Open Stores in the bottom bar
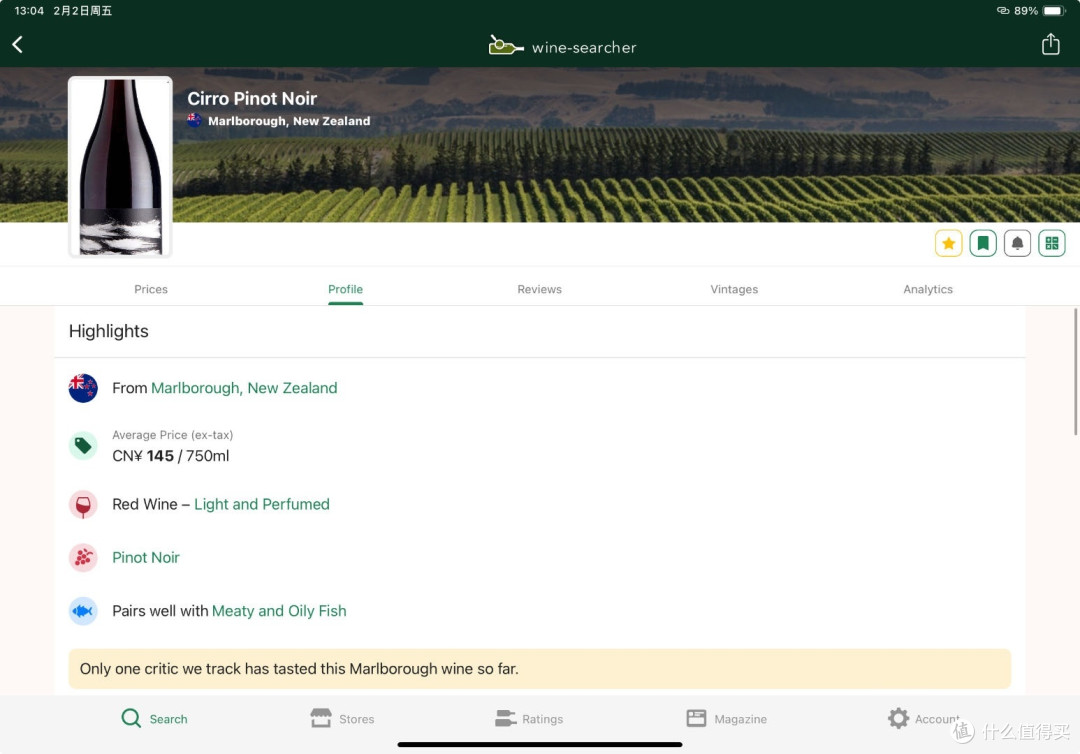Image resolution: width=1080 pixels, height=754 pixels. click(x=342, y=718)
